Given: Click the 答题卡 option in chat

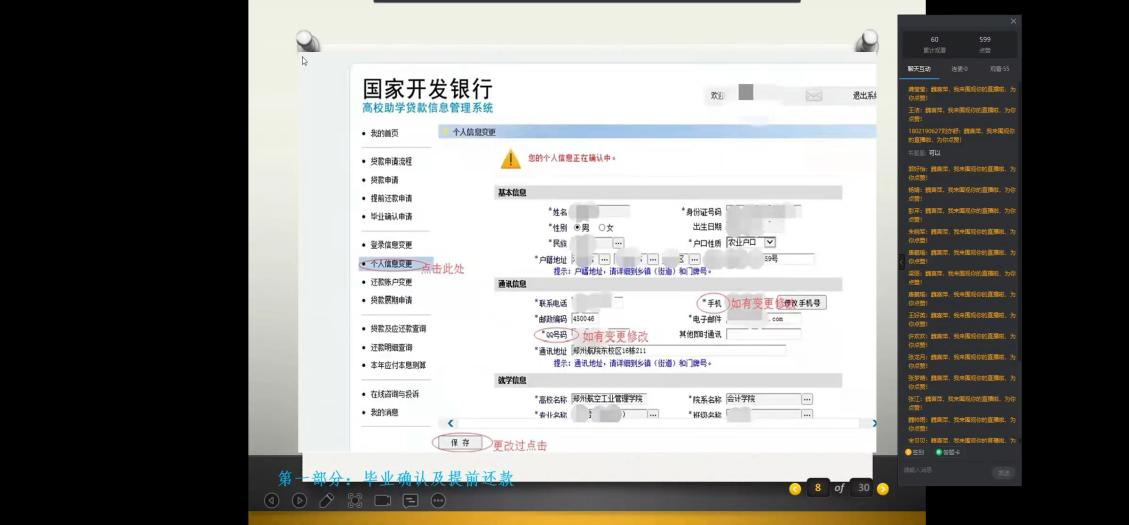Looking at the screenshot, I should pyautogui.click(x=948, y=452).
